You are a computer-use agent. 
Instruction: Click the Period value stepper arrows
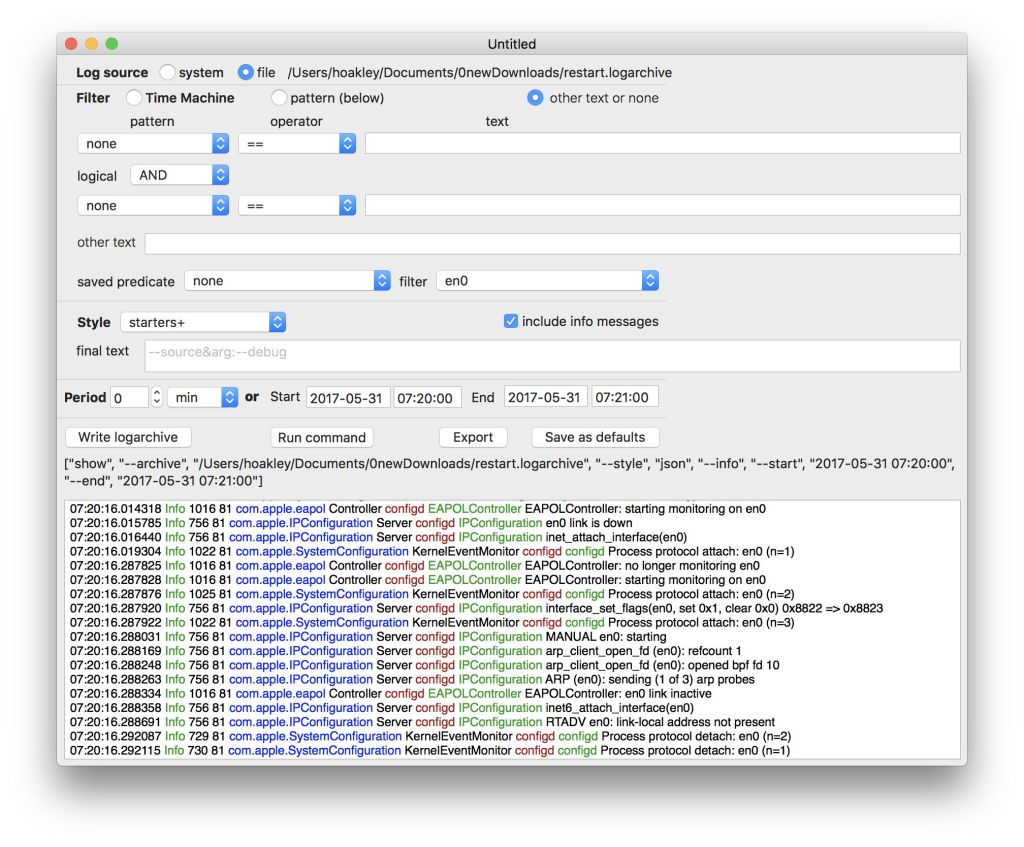click(156, 397)
